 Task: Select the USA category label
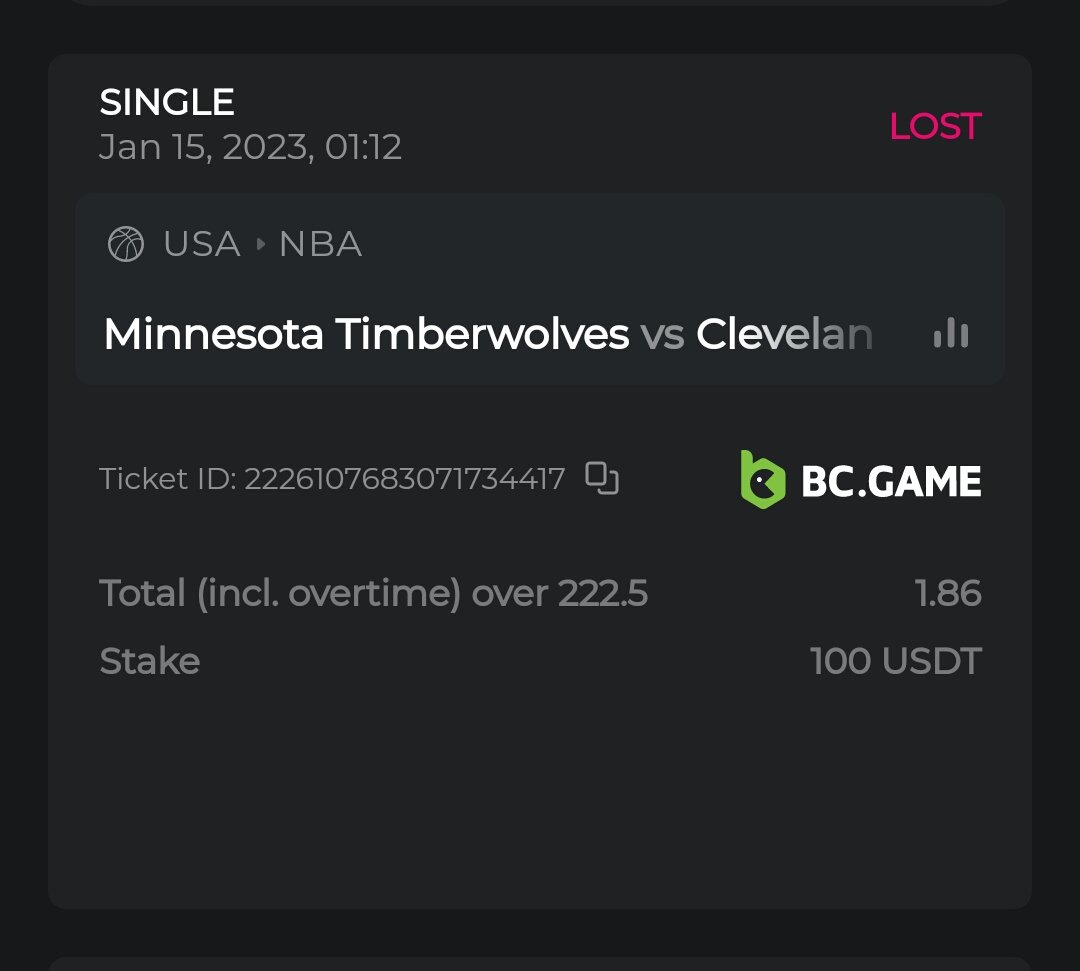[202, 244]
